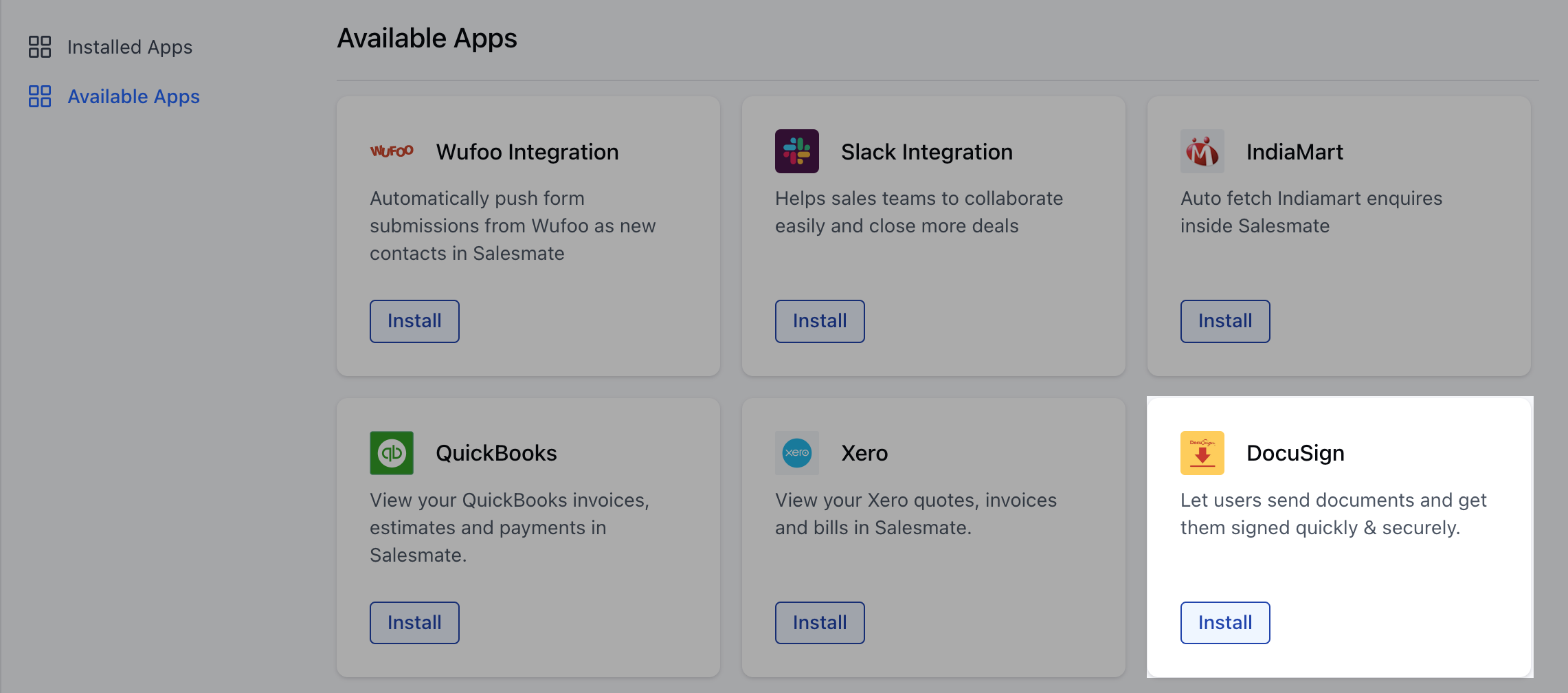
Task: Install the DocuSign app
Action: coord(1224,622)
